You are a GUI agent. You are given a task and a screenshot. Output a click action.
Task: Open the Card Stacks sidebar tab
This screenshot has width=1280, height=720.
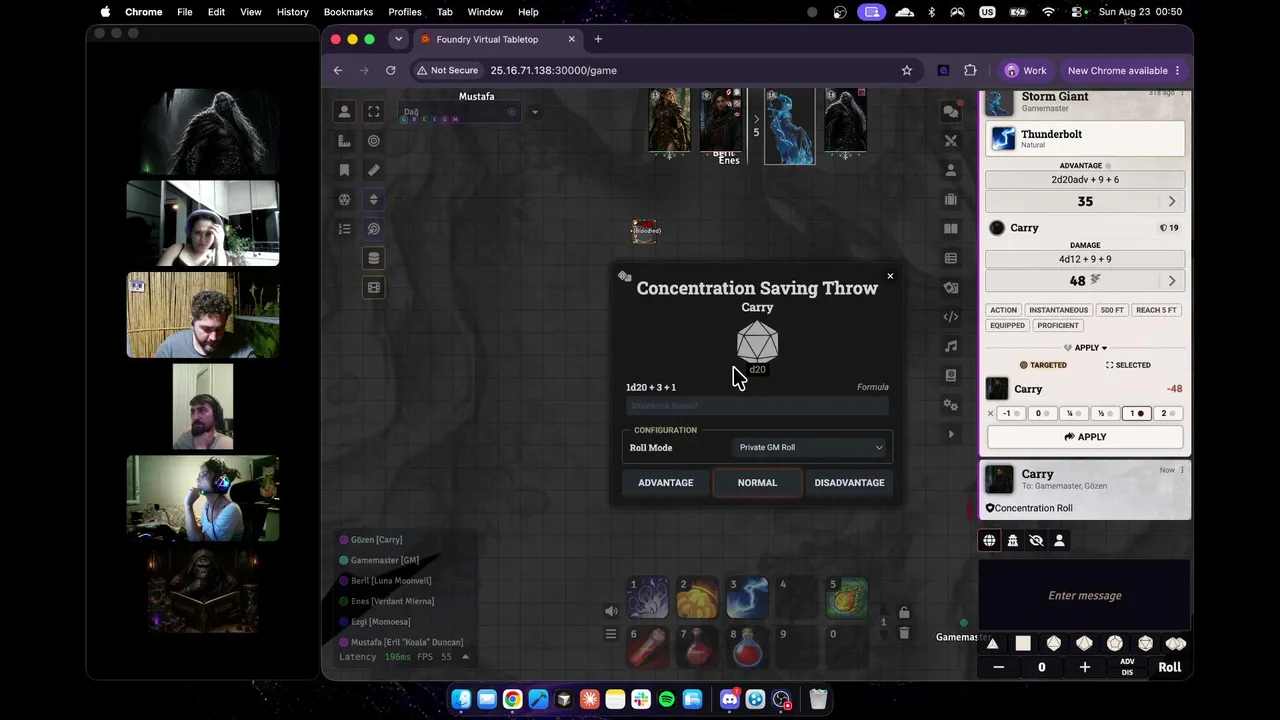(x=951, y=288)
